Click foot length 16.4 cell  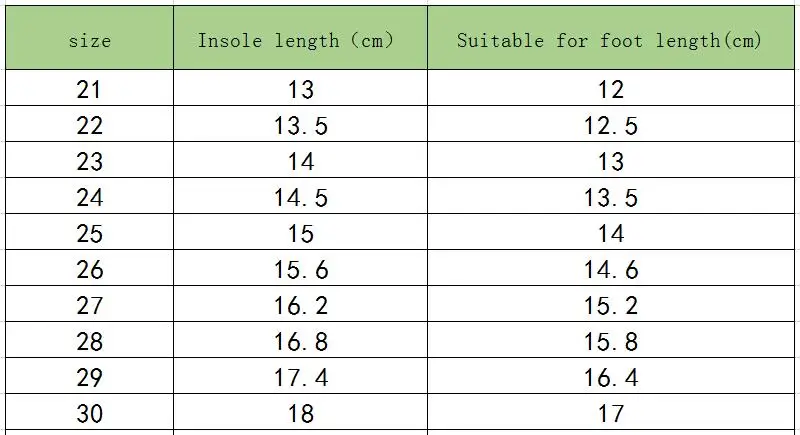pyautogui.click(x=610, y=378)
